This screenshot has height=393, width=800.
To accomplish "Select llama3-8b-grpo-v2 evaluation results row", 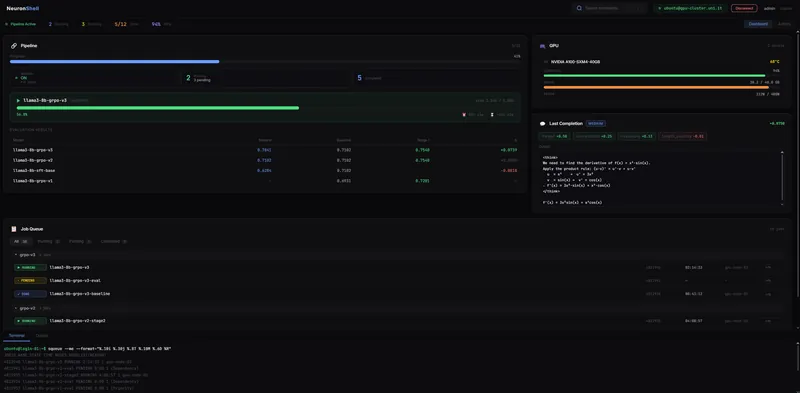I will point(265,160).
